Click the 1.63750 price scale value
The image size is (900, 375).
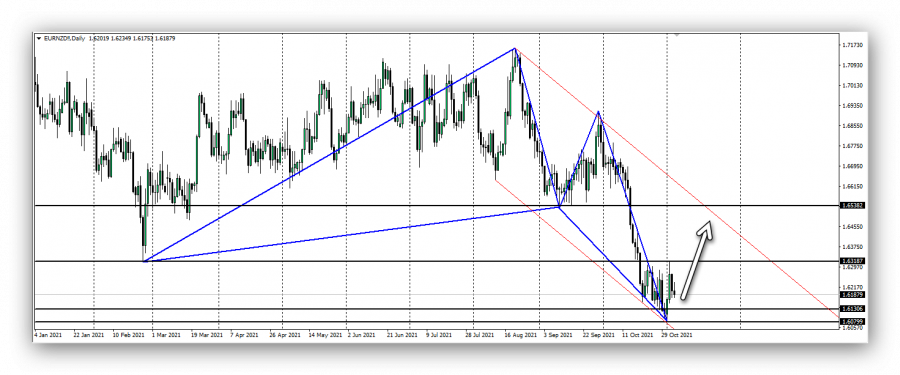tap(853, 248)
